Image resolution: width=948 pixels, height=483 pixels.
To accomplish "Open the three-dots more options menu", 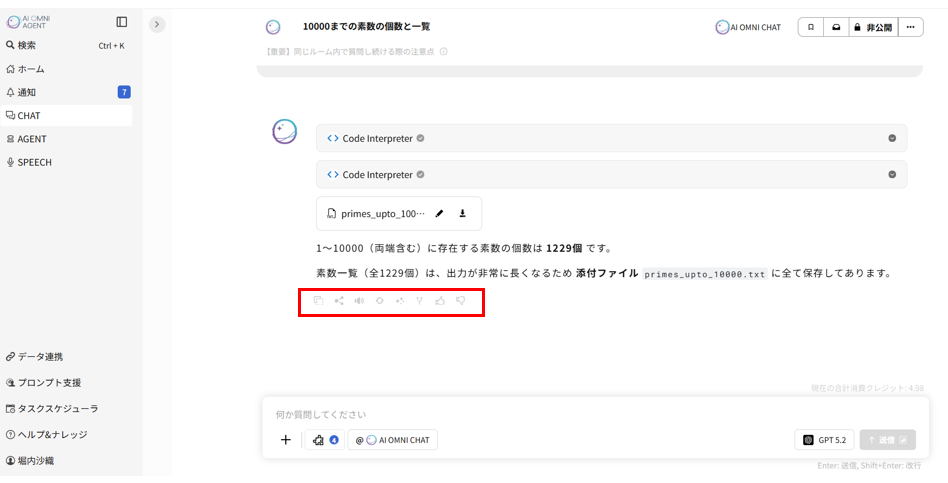I will point(911,27).
